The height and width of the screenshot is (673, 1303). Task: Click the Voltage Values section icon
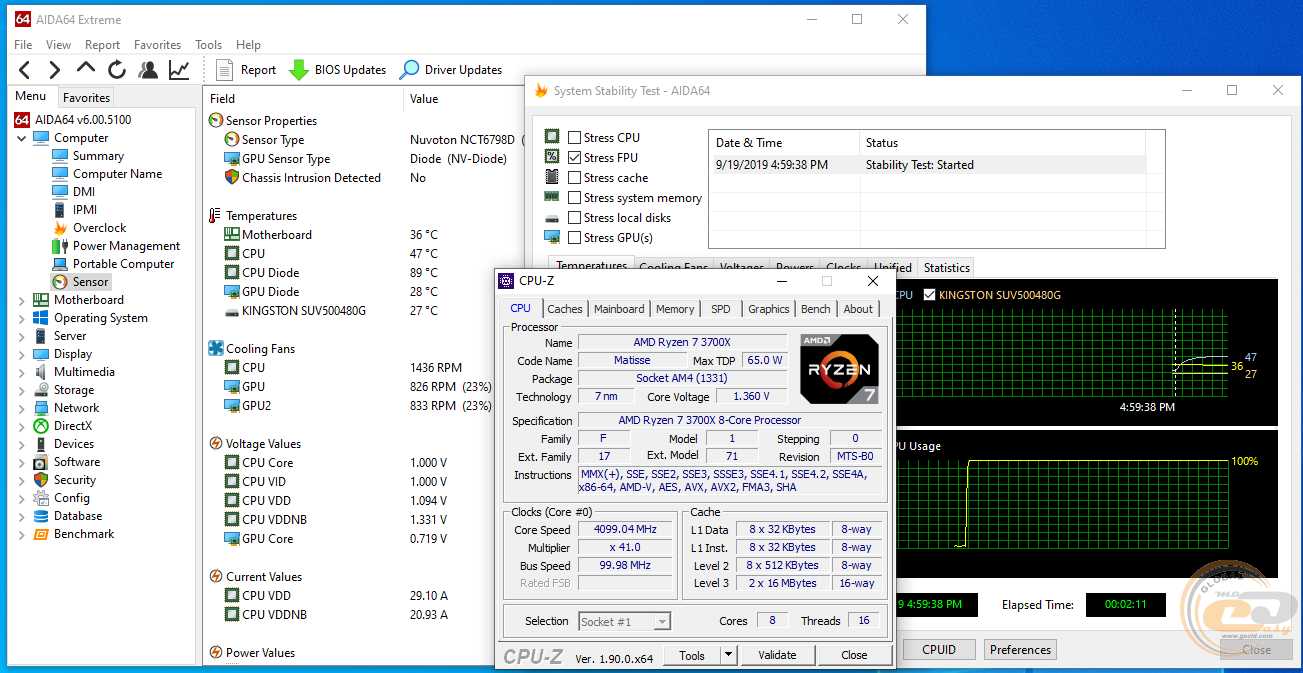[x=216, y=444]
